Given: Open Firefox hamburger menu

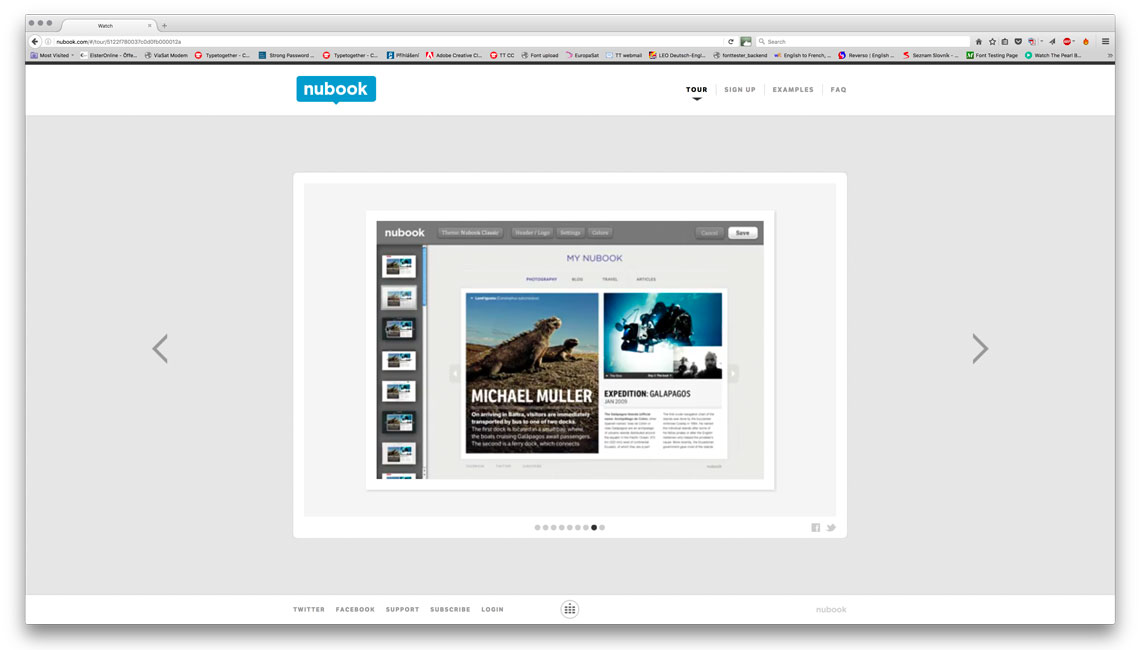Looking at the screenshot, I should click(1105, 41).
